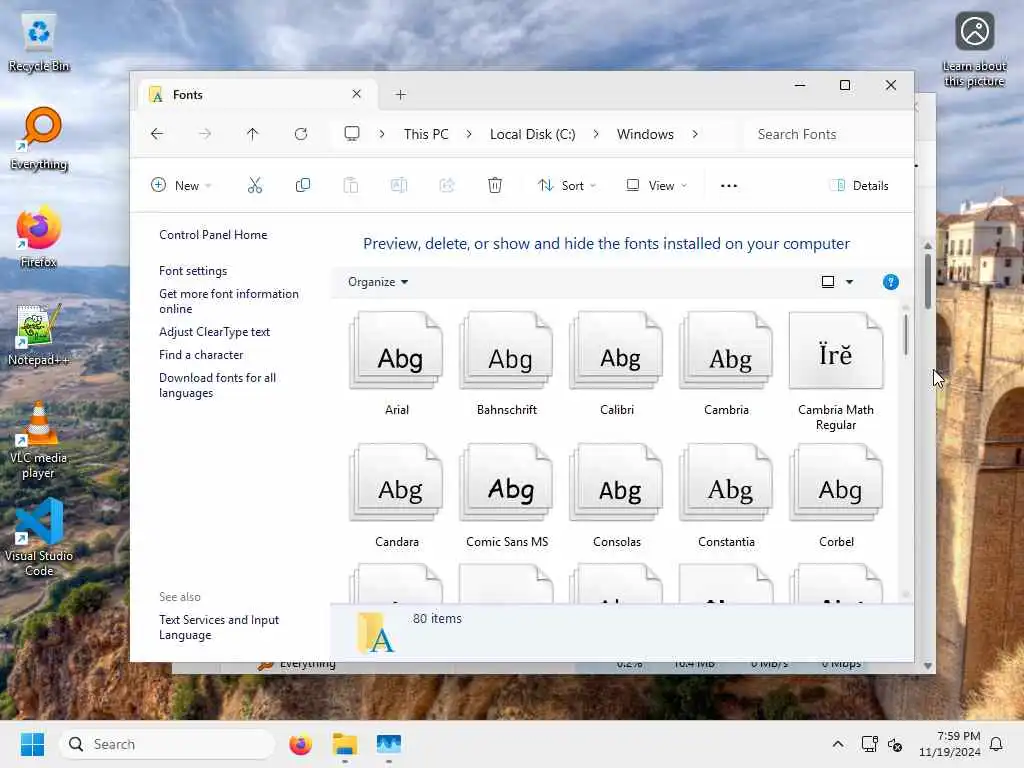Go up one folder level
The width and height of the screenshot is (1024, 768).
point(253,134)
